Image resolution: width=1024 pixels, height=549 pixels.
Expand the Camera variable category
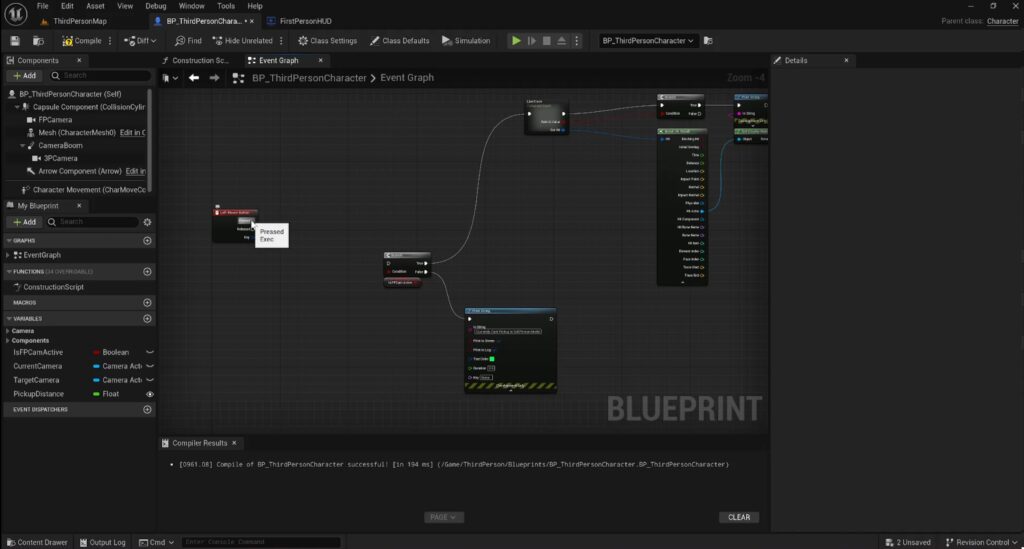[8, 331]
